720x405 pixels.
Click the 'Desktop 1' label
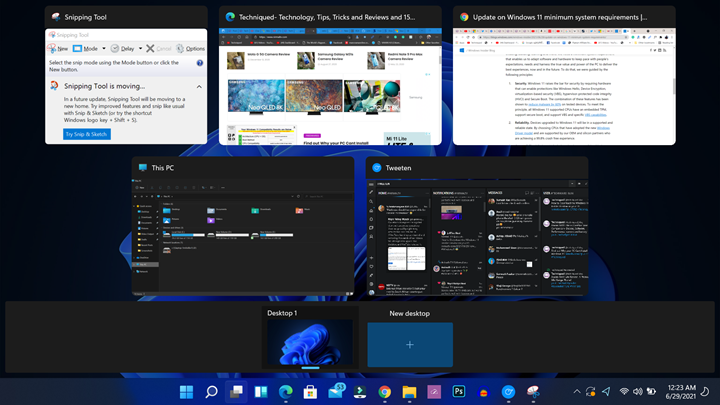pos(282,313)
